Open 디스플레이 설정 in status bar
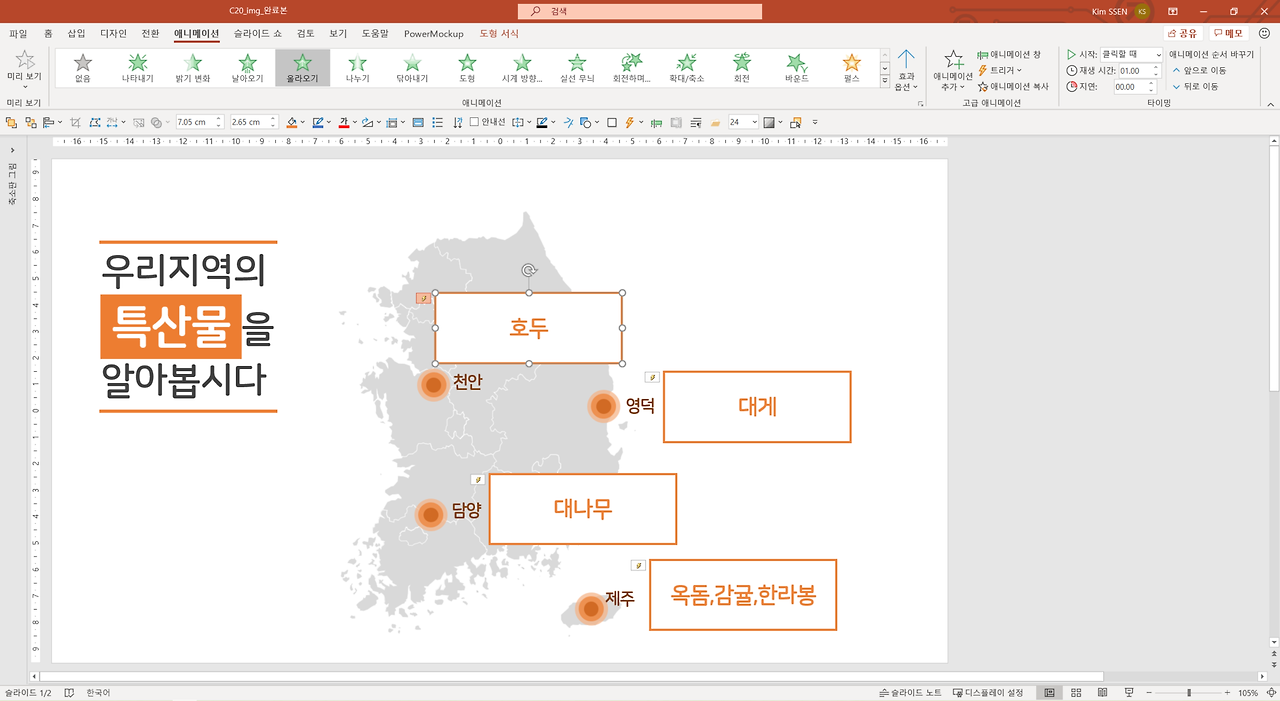The width and height of the screenshot is (1280, 701). pos(988,692)
